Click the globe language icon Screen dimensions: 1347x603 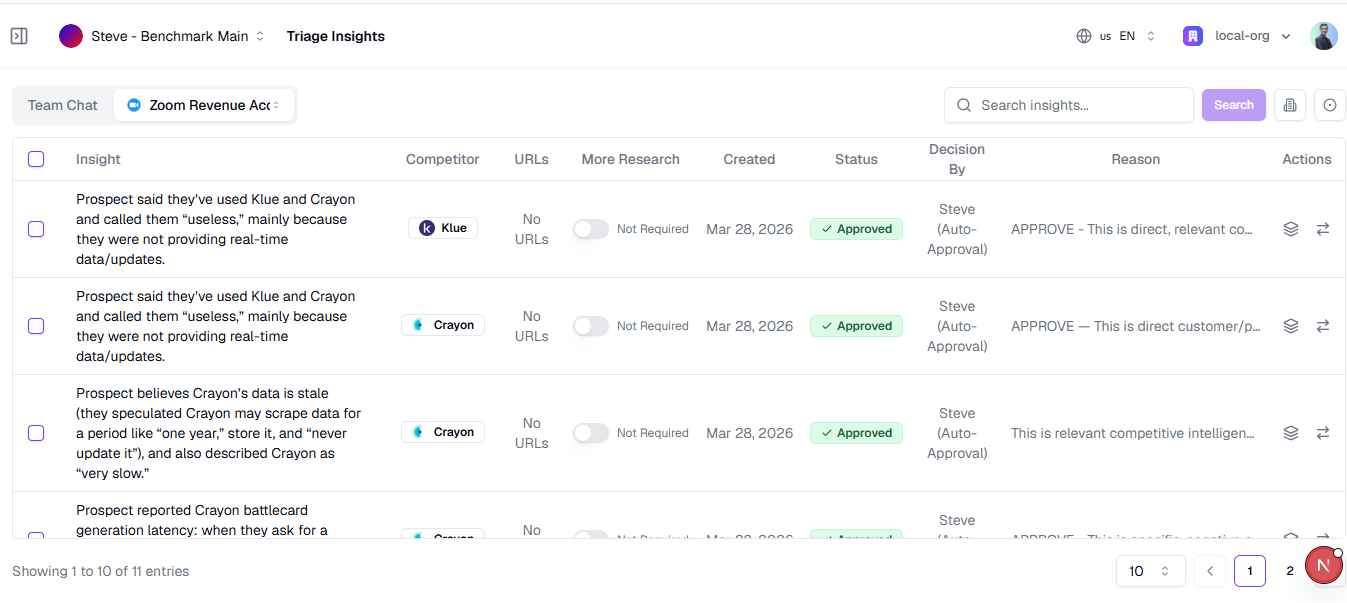[x=1084, y=36]
